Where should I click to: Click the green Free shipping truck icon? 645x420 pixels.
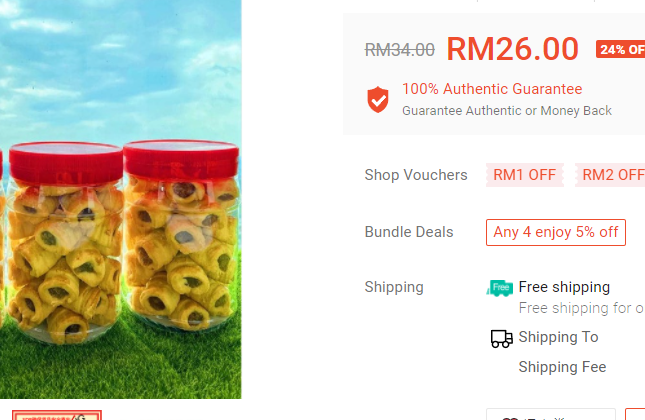pos(500,288)
